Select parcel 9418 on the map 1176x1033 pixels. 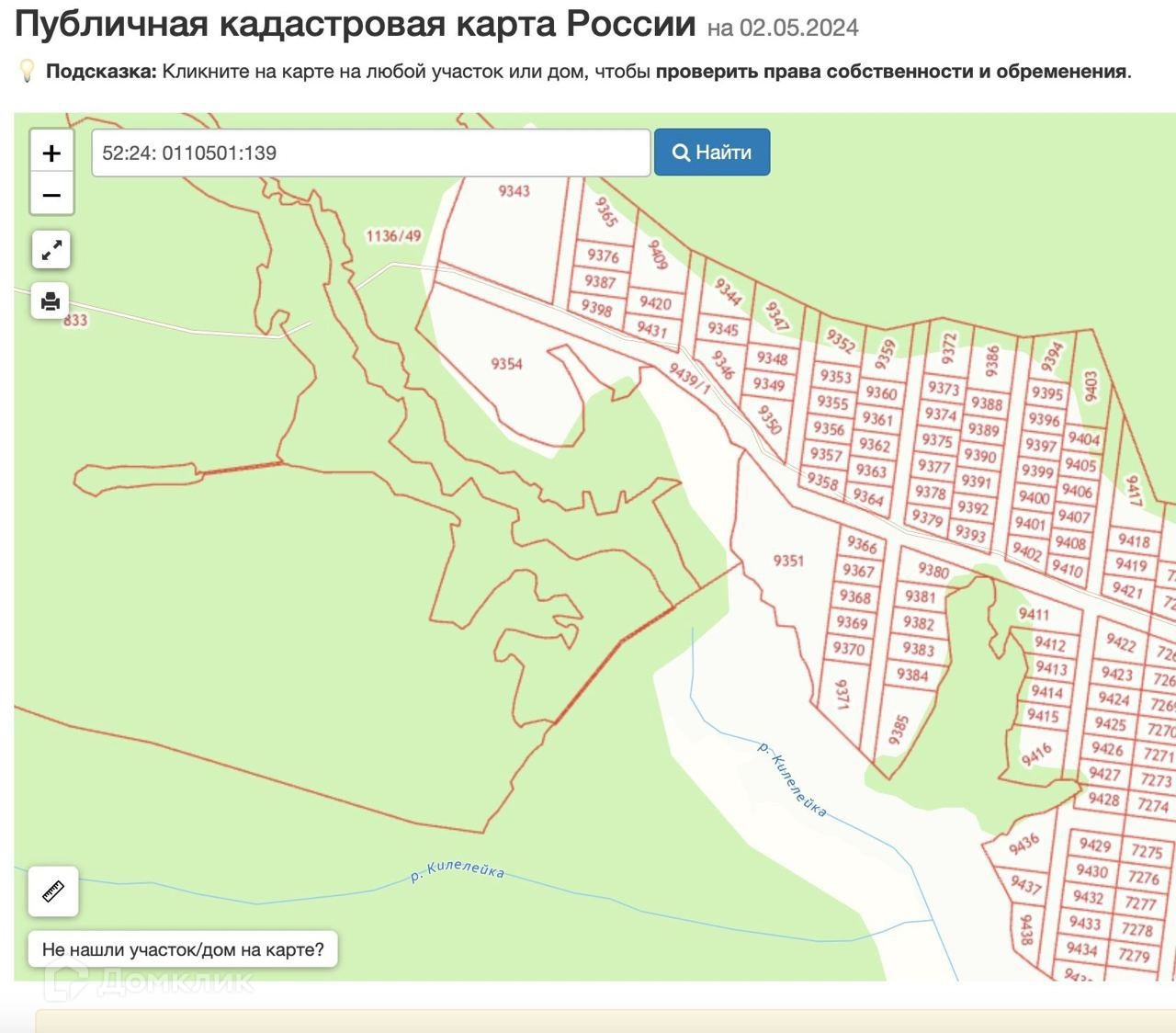coord(1134,541)
